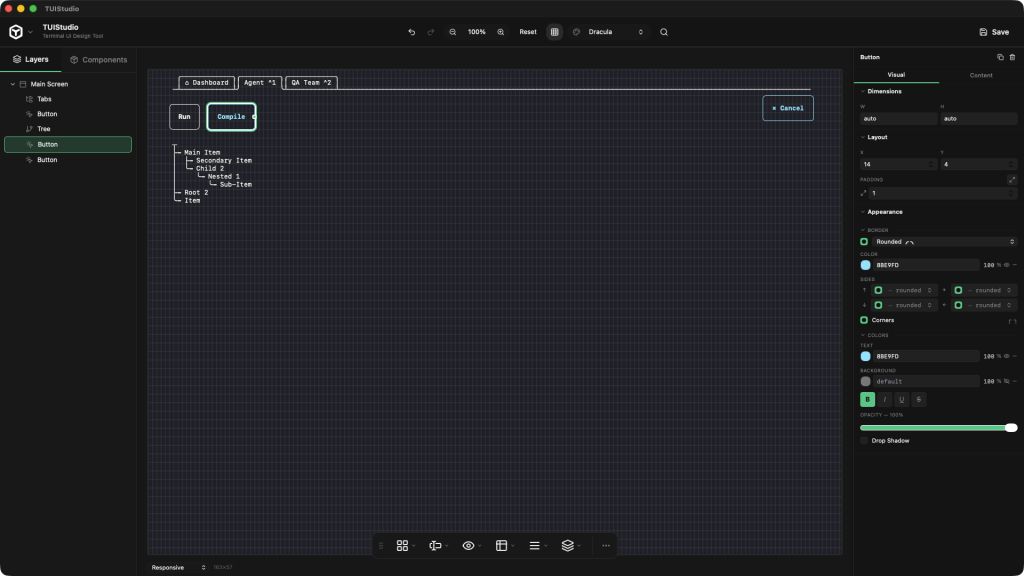Toggle the left side border checkbox
The height and width of the screenshot is (576, 1024).
(x=958, y=305)
